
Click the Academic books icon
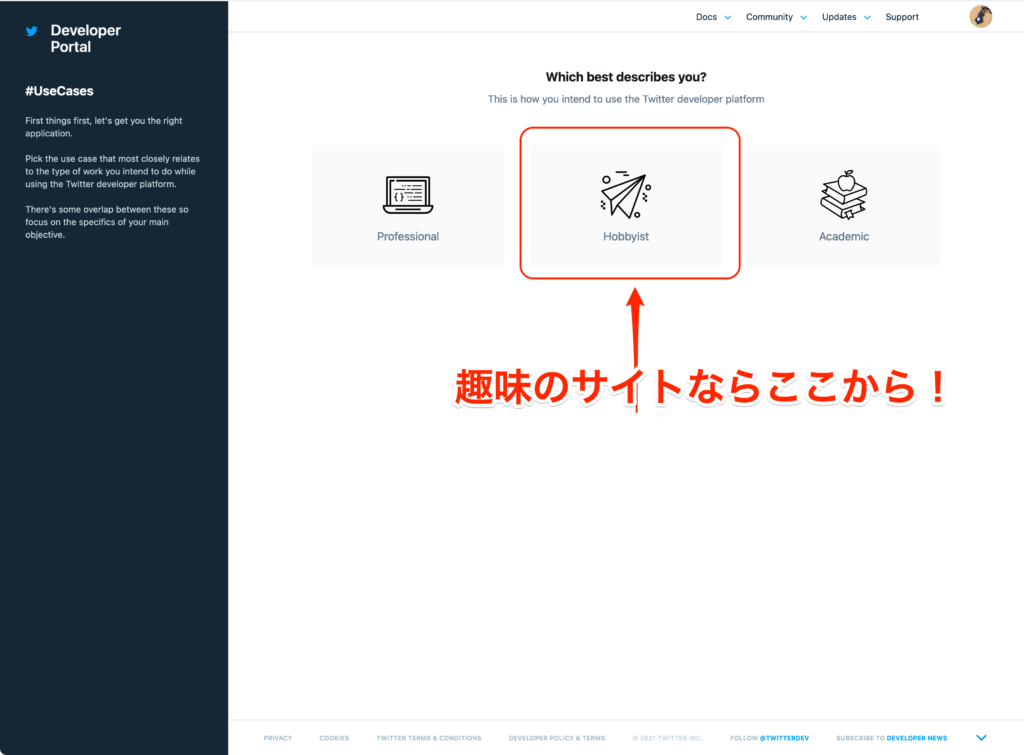click(x=844, y=195)
